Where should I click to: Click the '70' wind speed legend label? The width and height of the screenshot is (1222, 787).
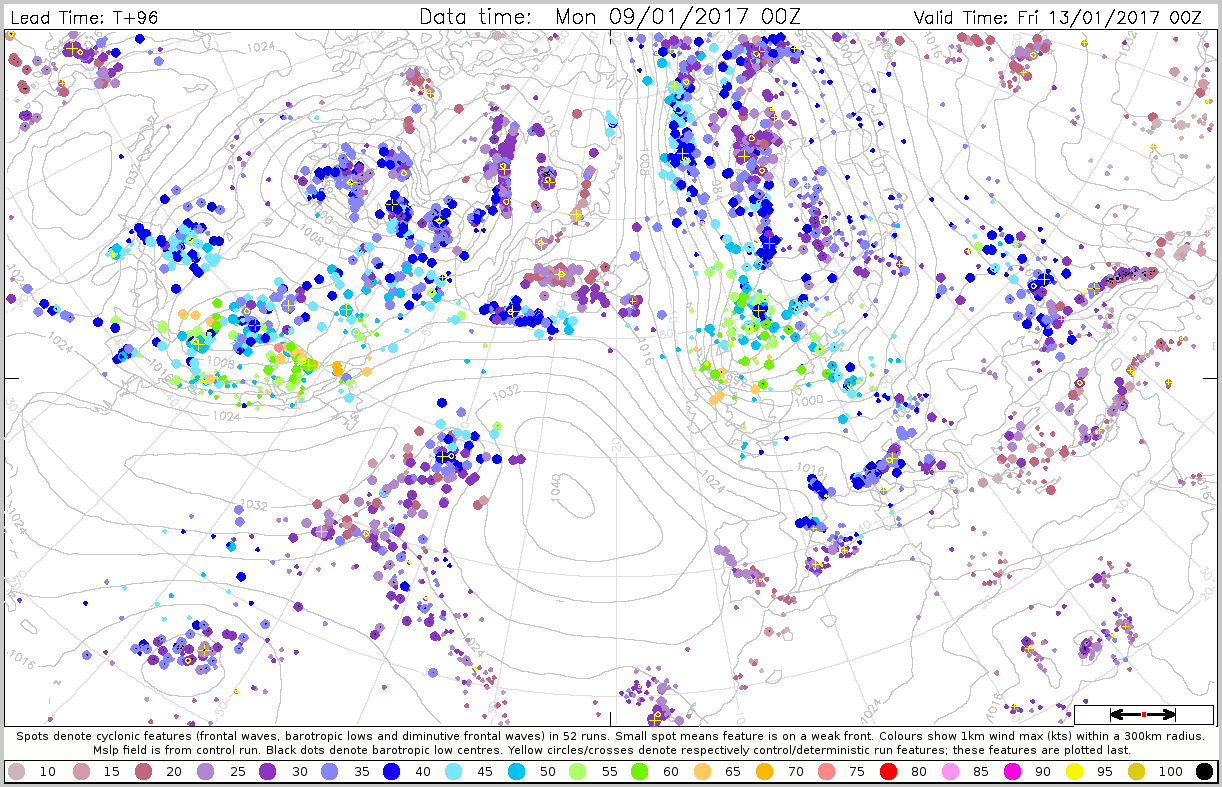click(794, 771)
